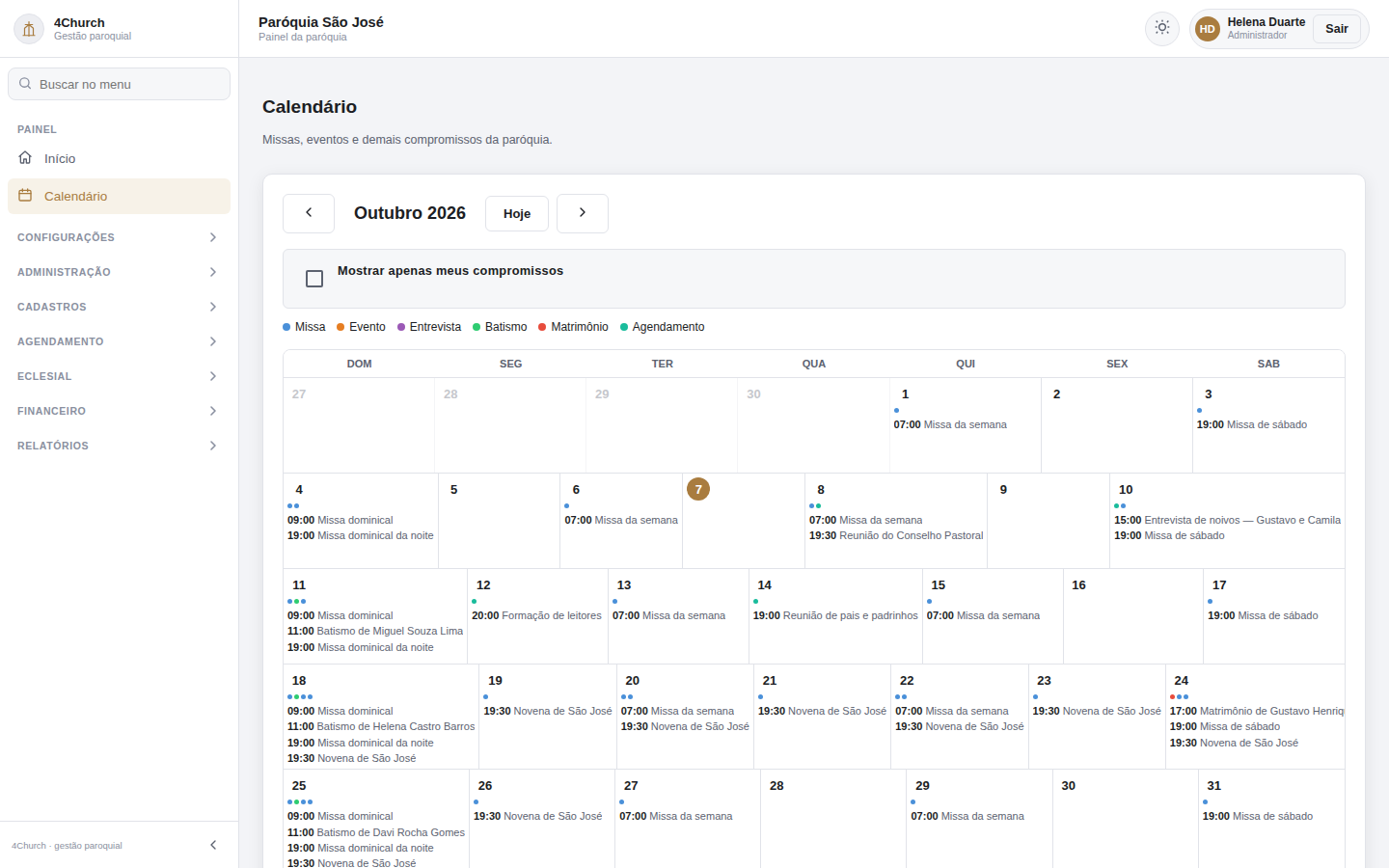Open 'Batismo de Davi Rocha Gomes' event
1389x868 pixels.
tap(376, 832)
